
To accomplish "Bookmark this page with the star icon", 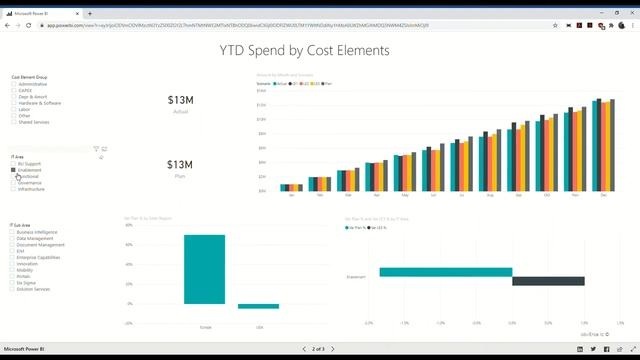I will point(555,25).
